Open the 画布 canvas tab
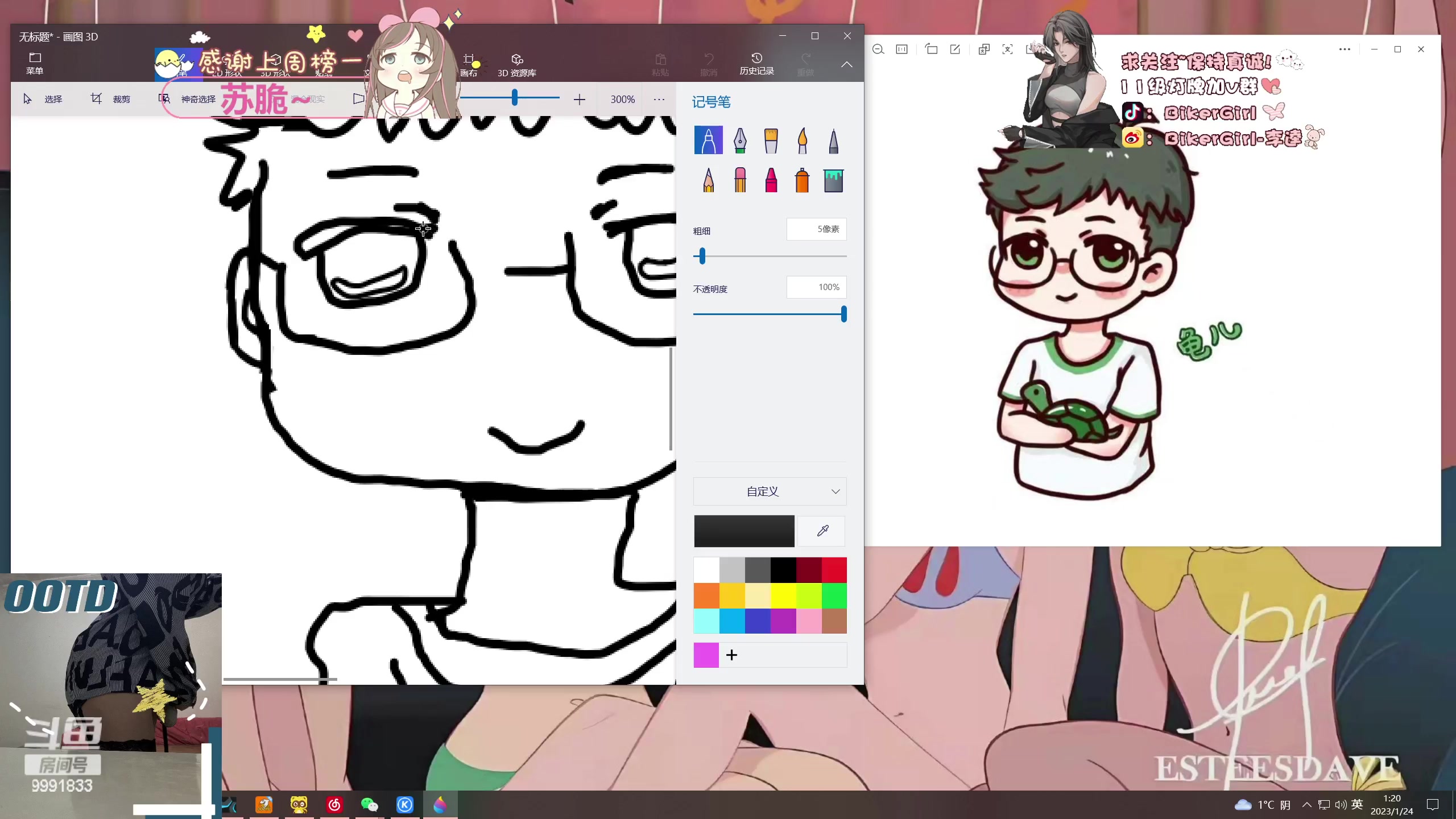The width and height of the screenshot is (1456, 819). (469, 65)
